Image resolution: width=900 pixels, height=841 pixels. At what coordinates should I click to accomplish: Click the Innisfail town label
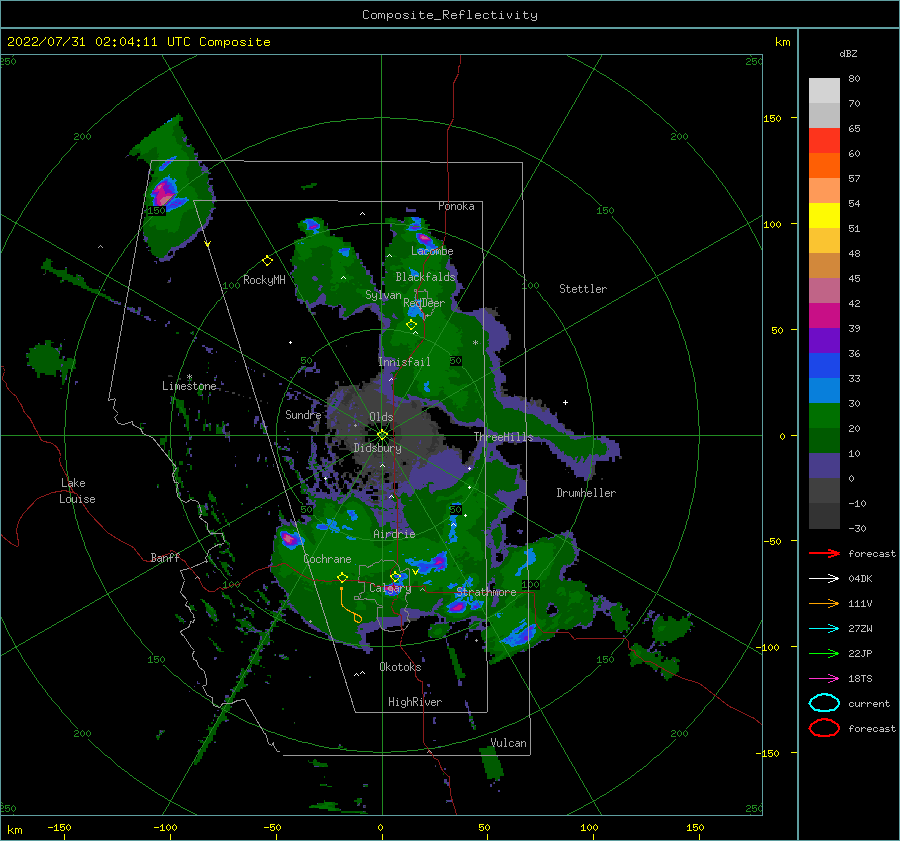(404, 362)
